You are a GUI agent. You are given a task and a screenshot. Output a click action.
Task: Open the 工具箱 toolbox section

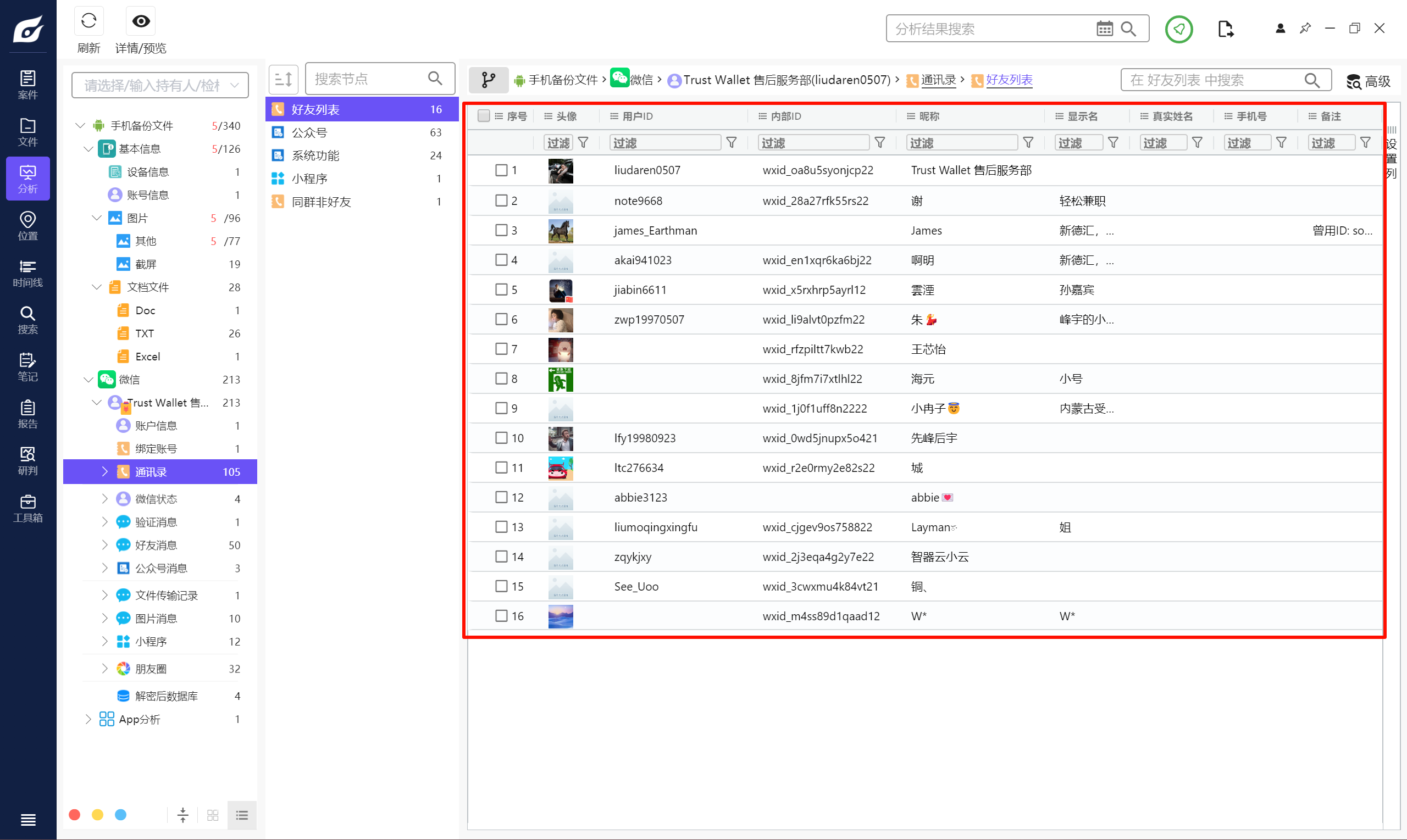tap(27, 508)
